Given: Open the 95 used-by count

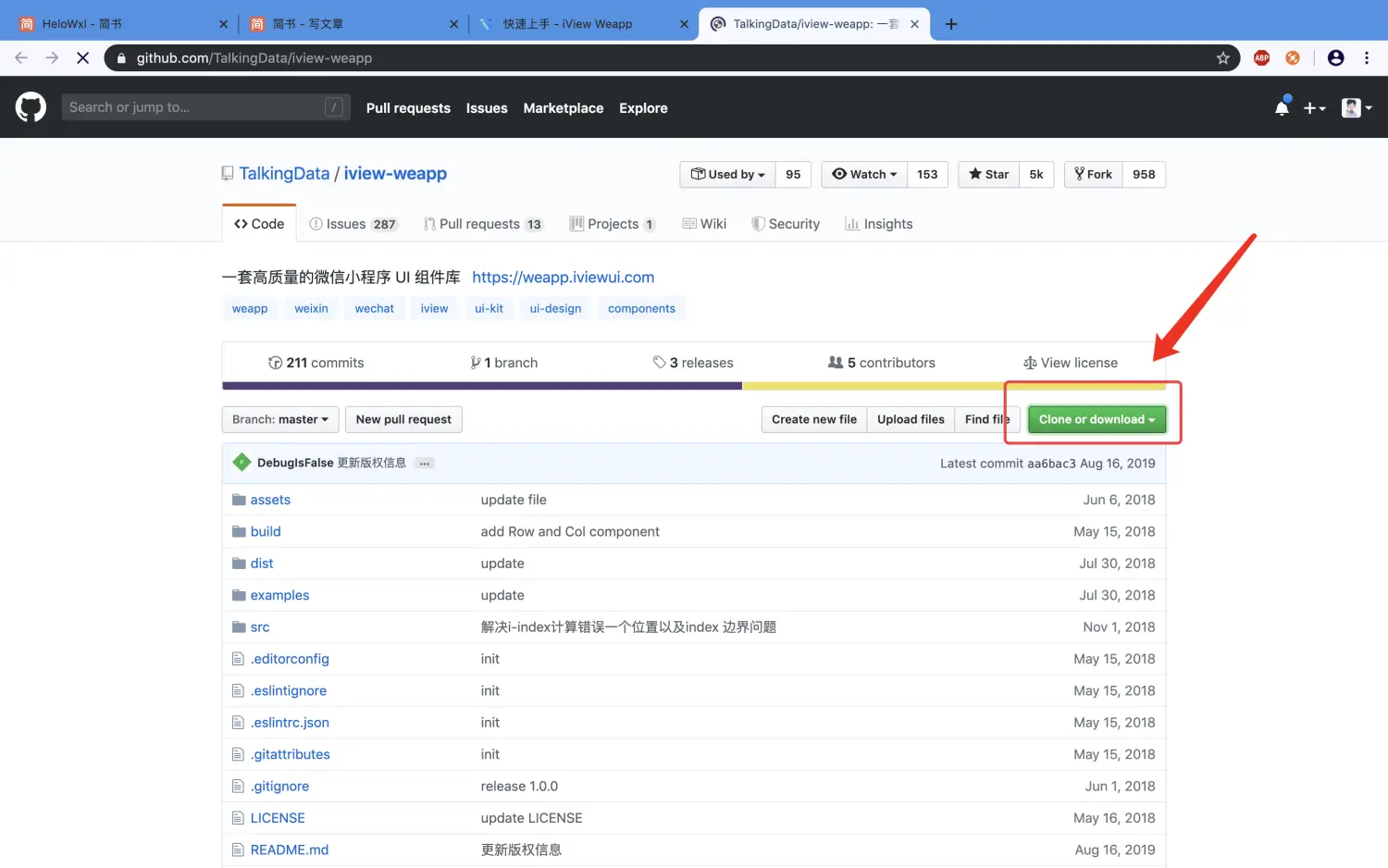Looking at the screenshot, I should pos(793,174).
